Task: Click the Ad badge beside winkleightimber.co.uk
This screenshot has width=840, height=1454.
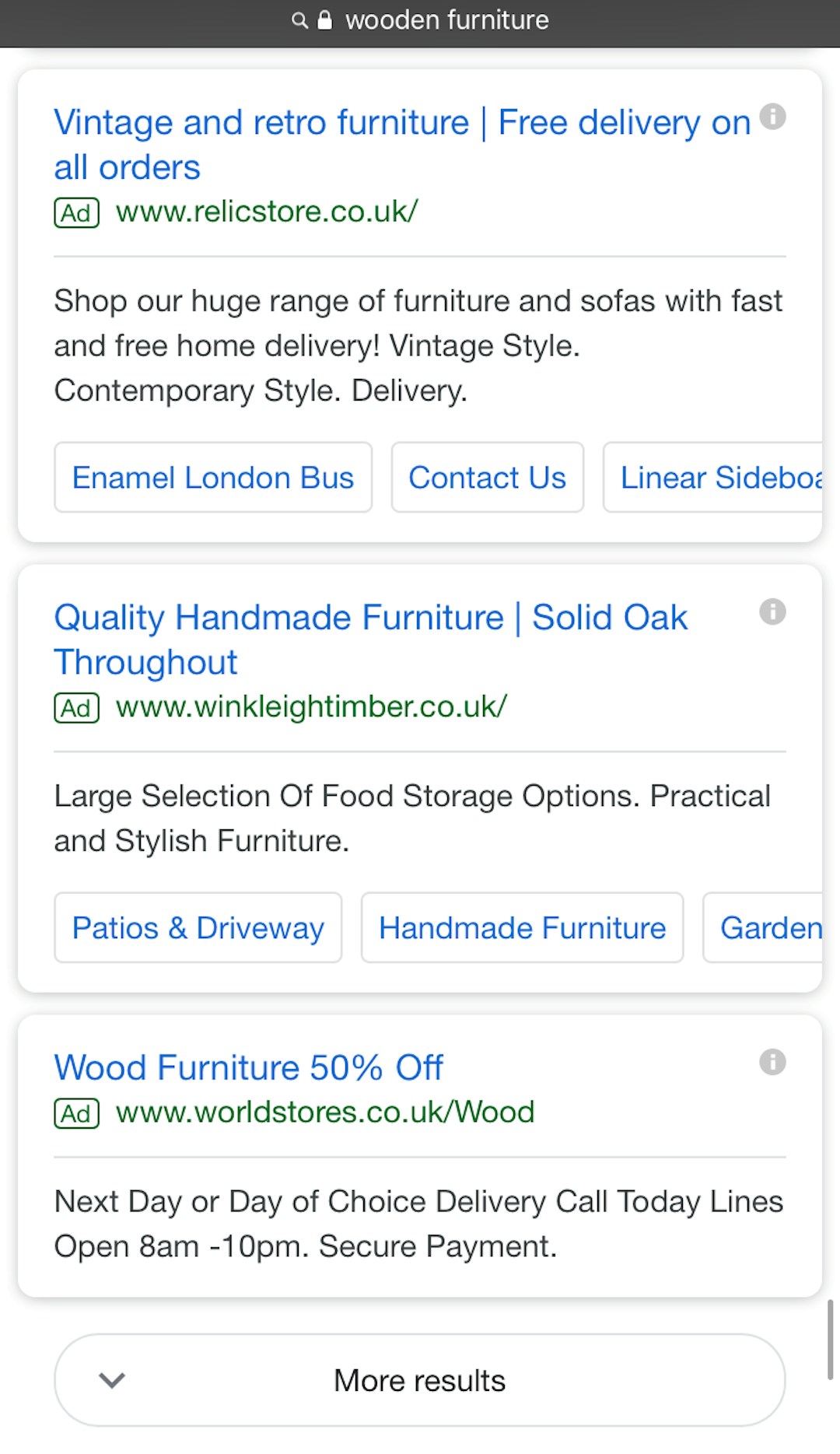Action: click(x=76, y=708)
